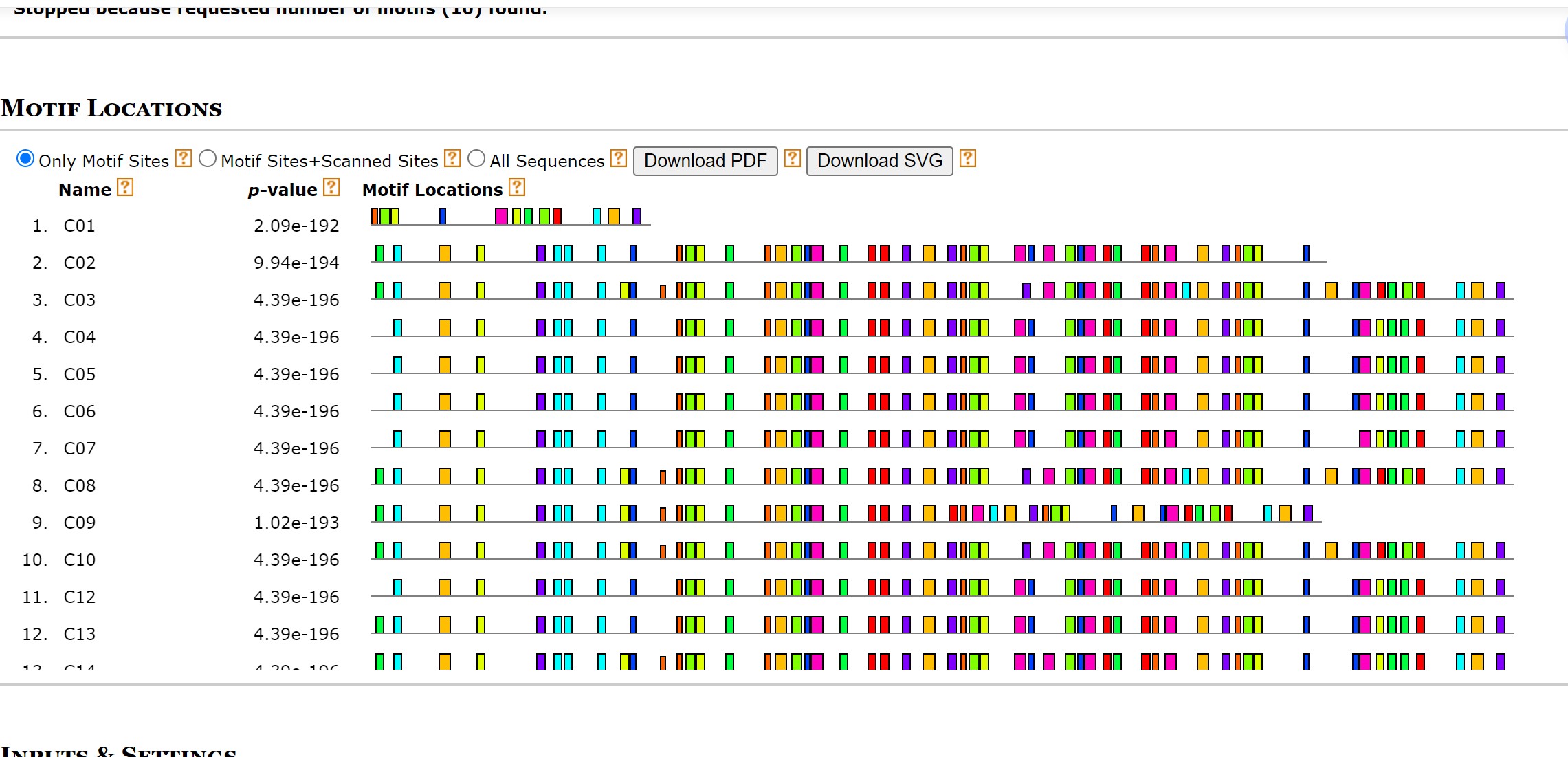Click p-value 4.39e-196 in C03 row
The image size is (1568, 757).
coord(296,300)
